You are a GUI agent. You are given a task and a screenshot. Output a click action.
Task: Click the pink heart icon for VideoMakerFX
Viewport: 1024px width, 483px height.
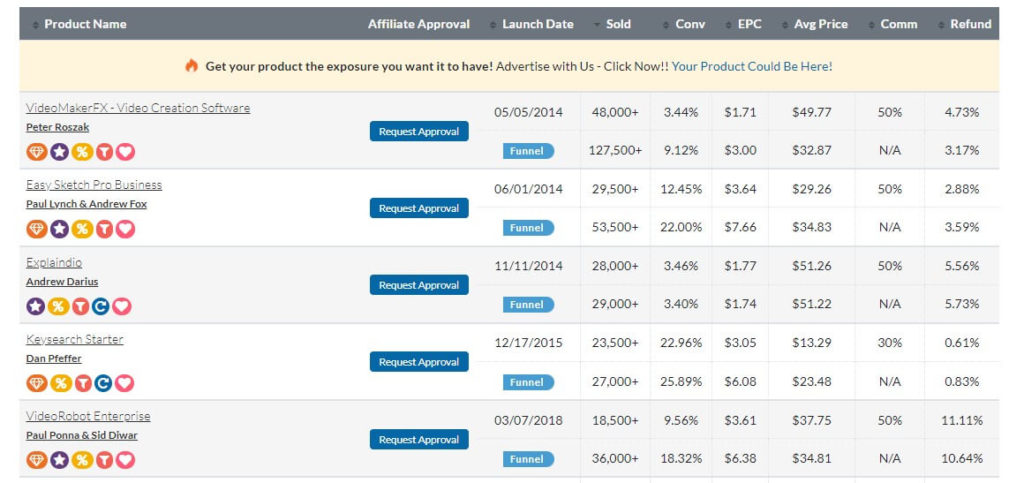pyautogui.click(x=125, y=152)
